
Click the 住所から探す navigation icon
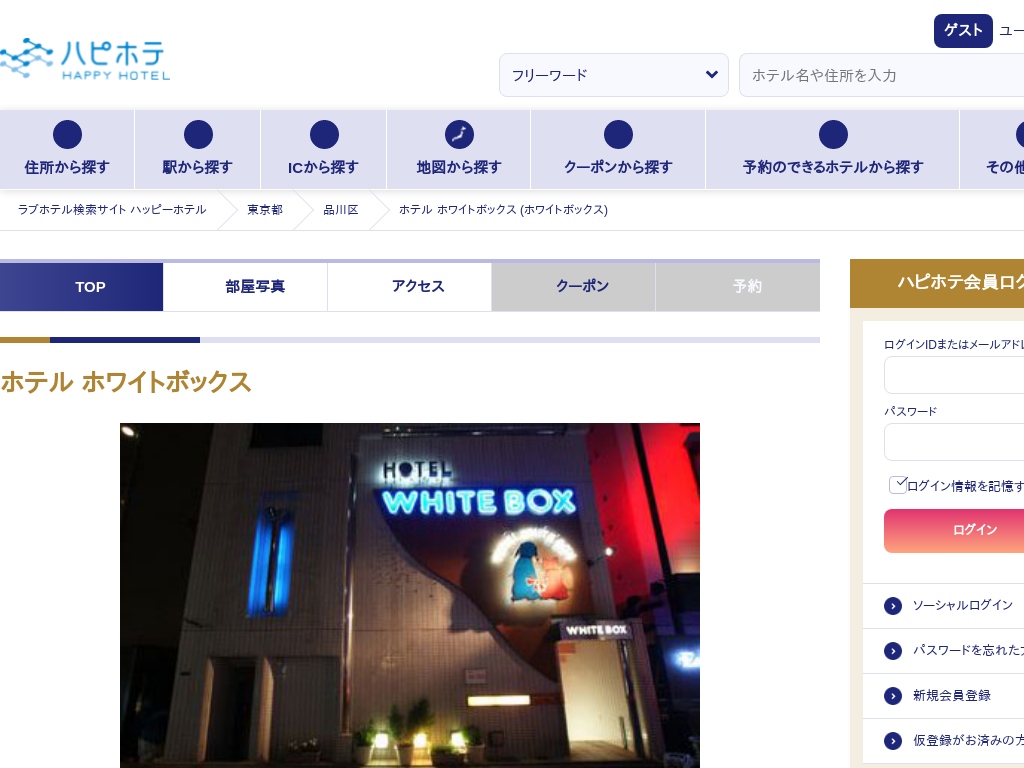pyautogui.click(x=67, y=135)
